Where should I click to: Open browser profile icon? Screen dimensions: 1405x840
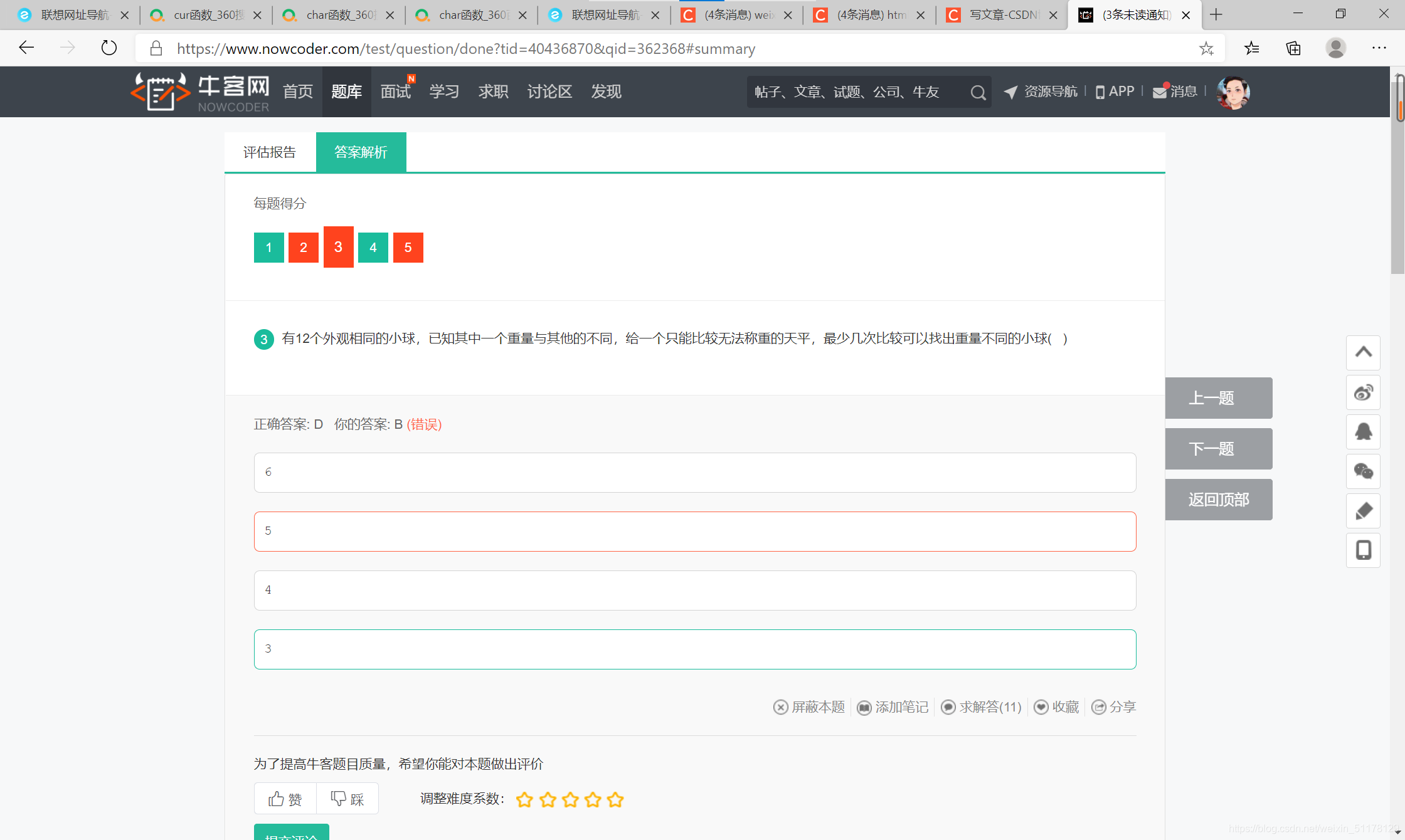[1336, 48]
